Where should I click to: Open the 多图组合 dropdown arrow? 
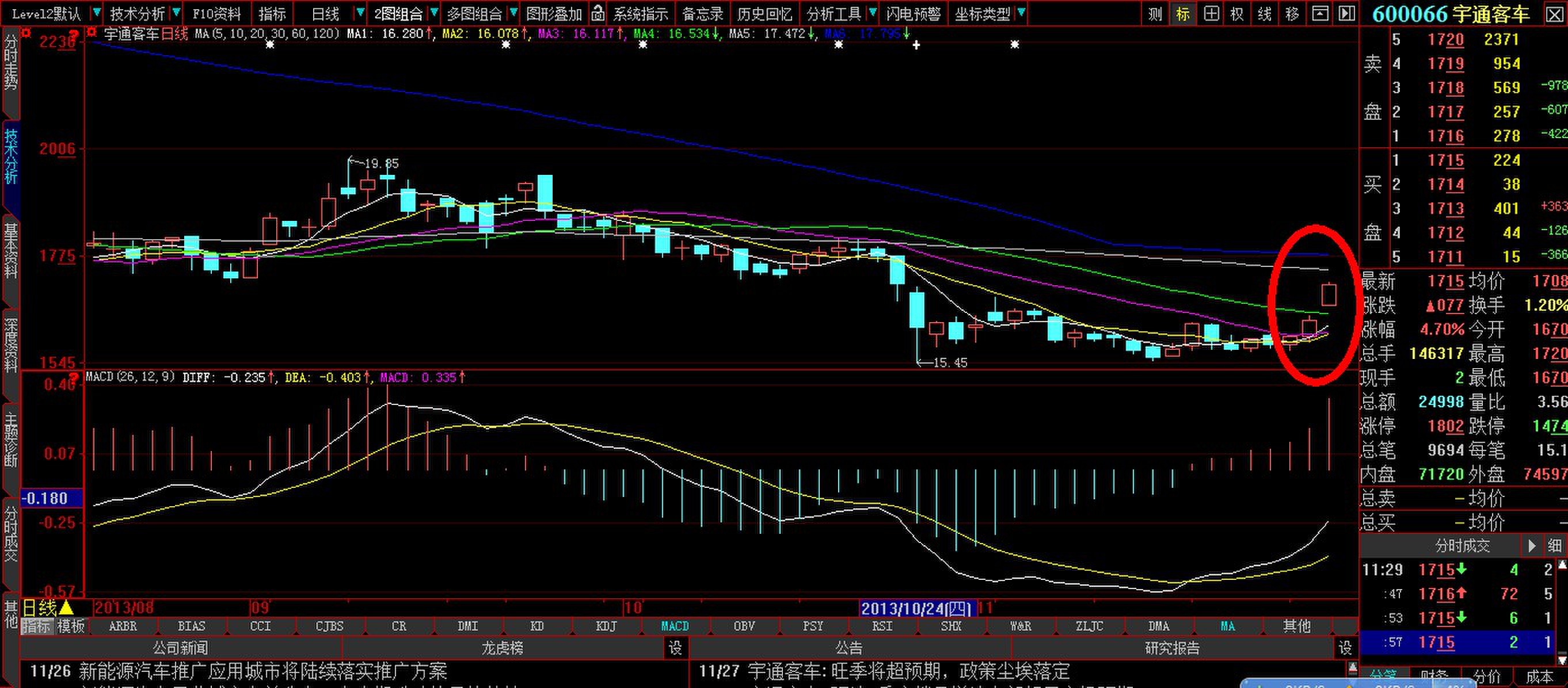513,13
